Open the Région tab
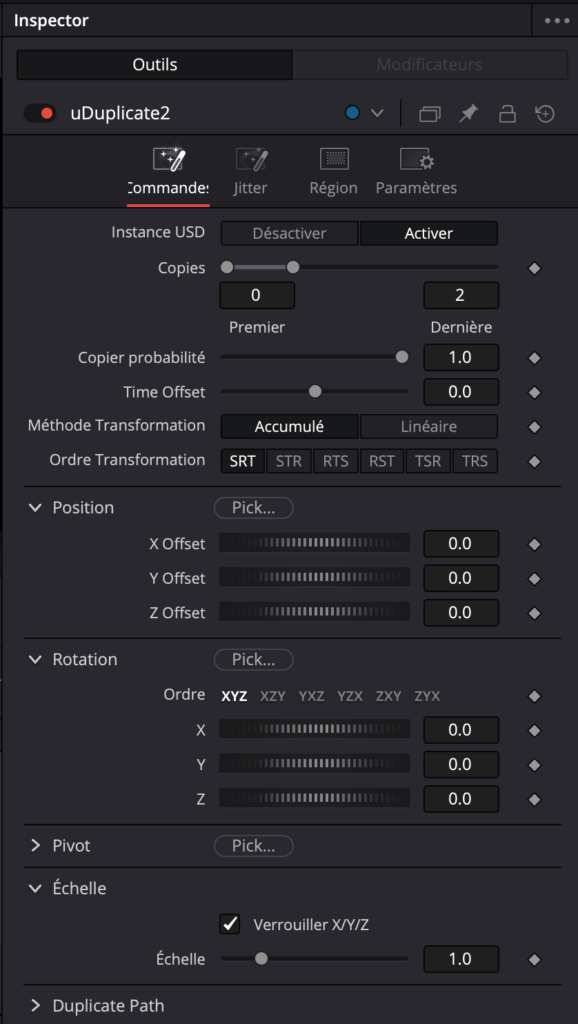Screen dimensions: 578x1024 pos(334,174)
